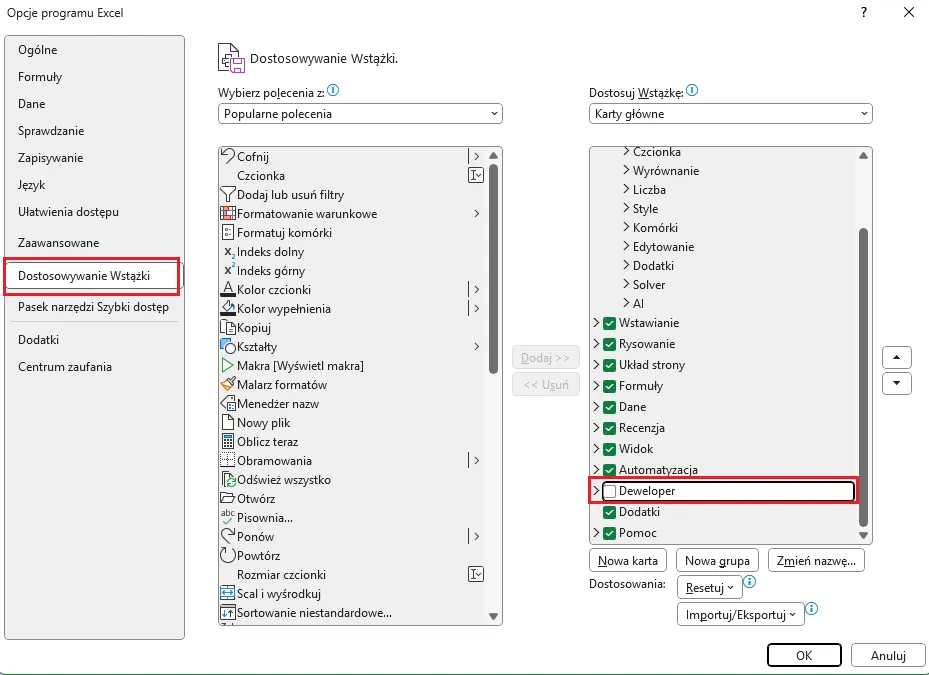Click the move up arrow button
This screenshot has width=929, height=675.
click(x=897, y=357)
